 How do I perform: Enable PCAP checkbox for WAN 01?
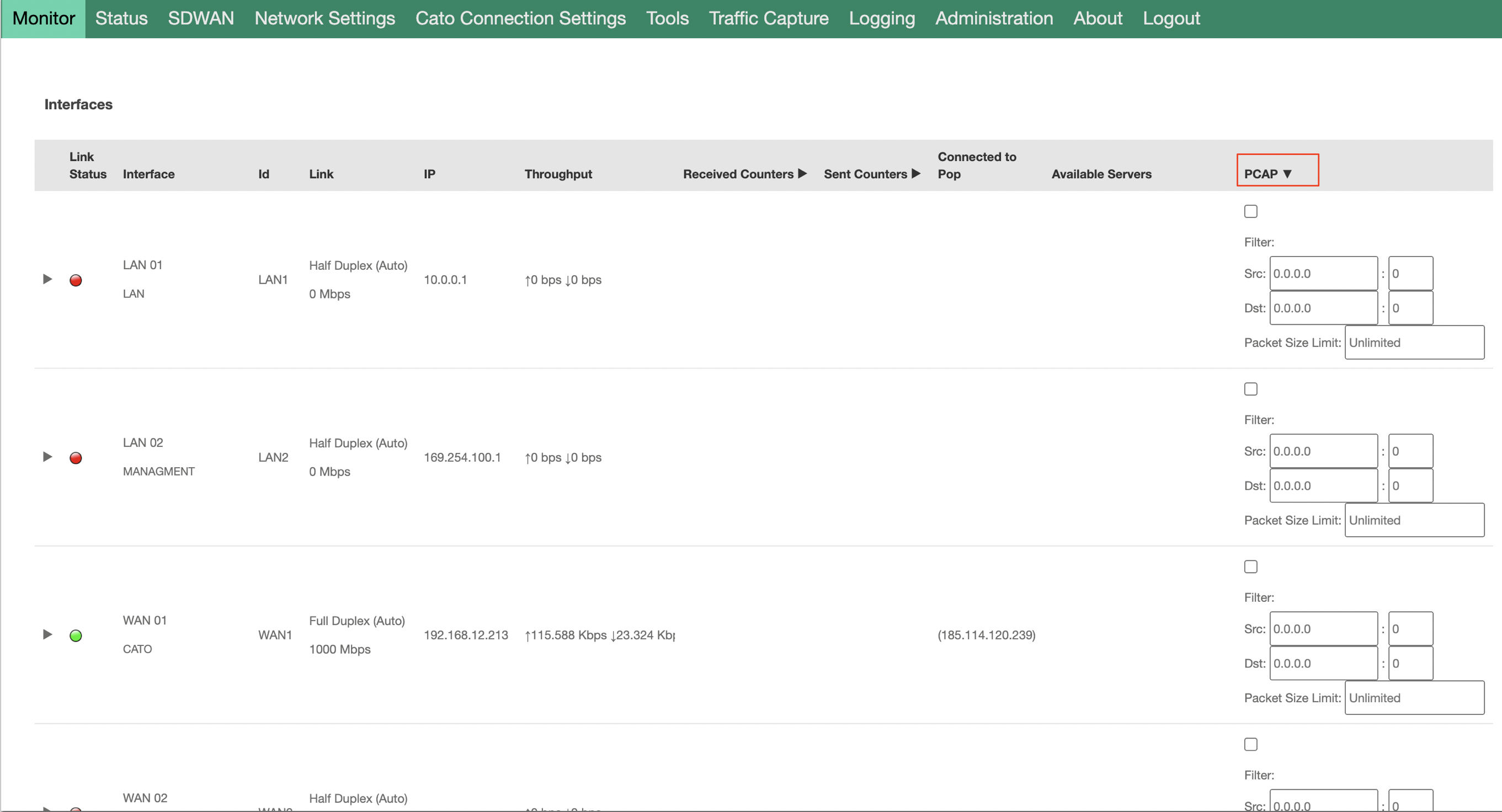point(1251,567)
